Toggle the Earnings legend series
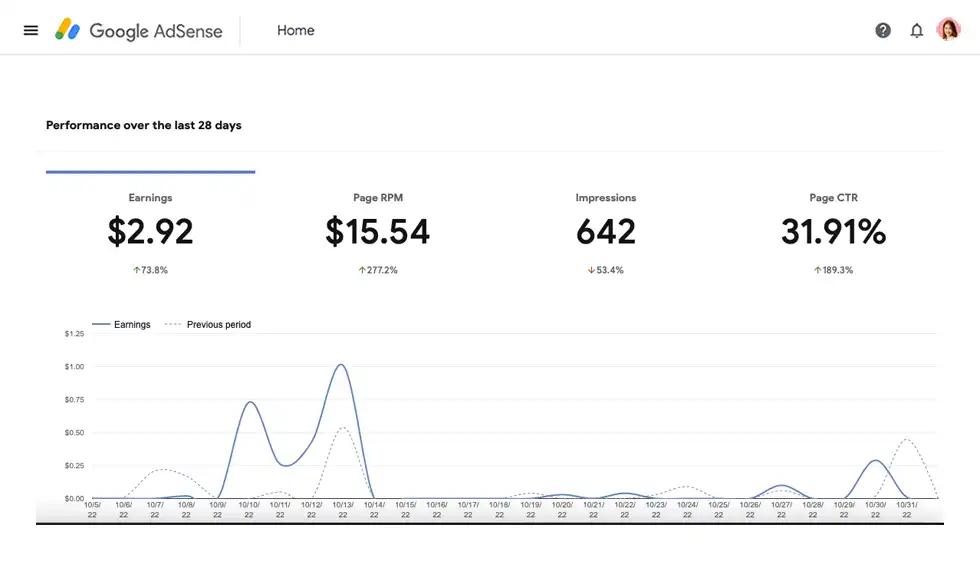This screenshot has height=582, width=980. tap(122, 325)
